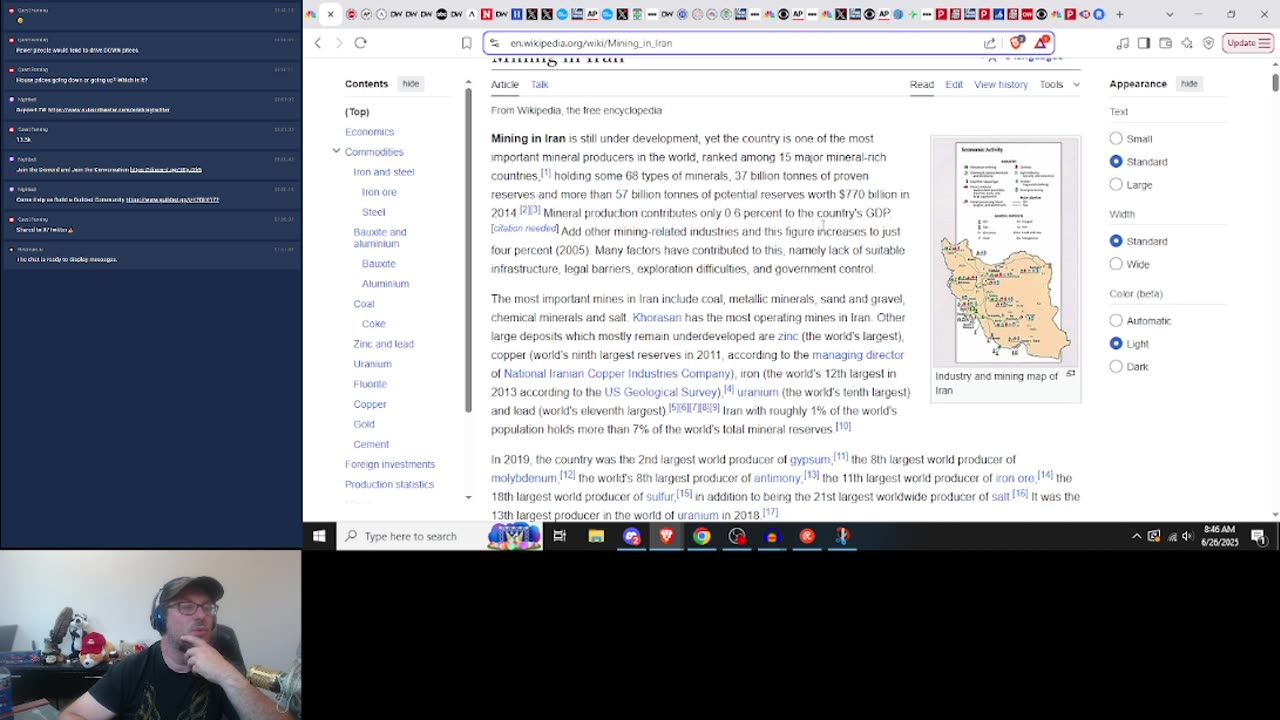This screenshot has width=1280, height=720.
Task: Open Brave Rewards triangle icon
Action: tap(1041, 42)
